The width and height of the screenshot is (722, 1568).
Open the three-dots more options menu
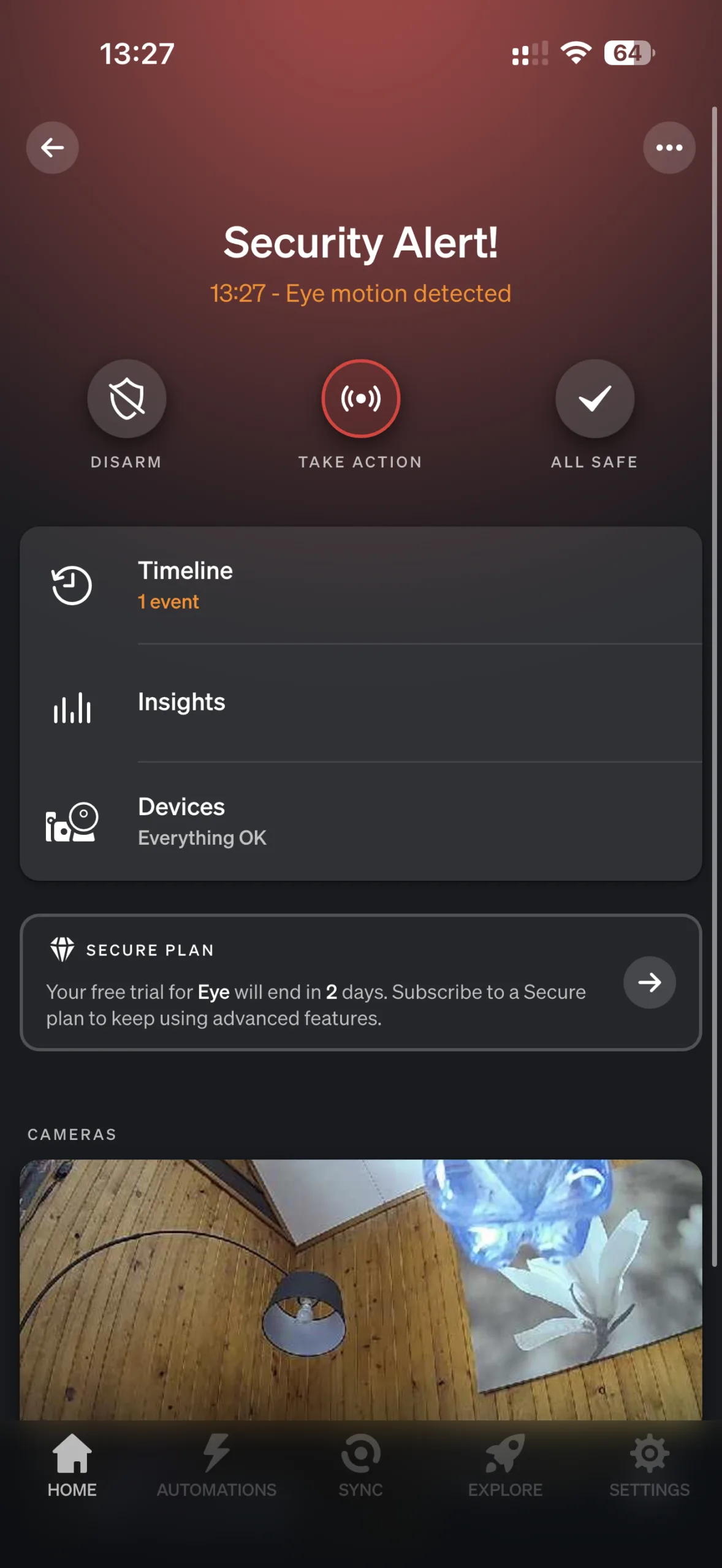point(669,148)
